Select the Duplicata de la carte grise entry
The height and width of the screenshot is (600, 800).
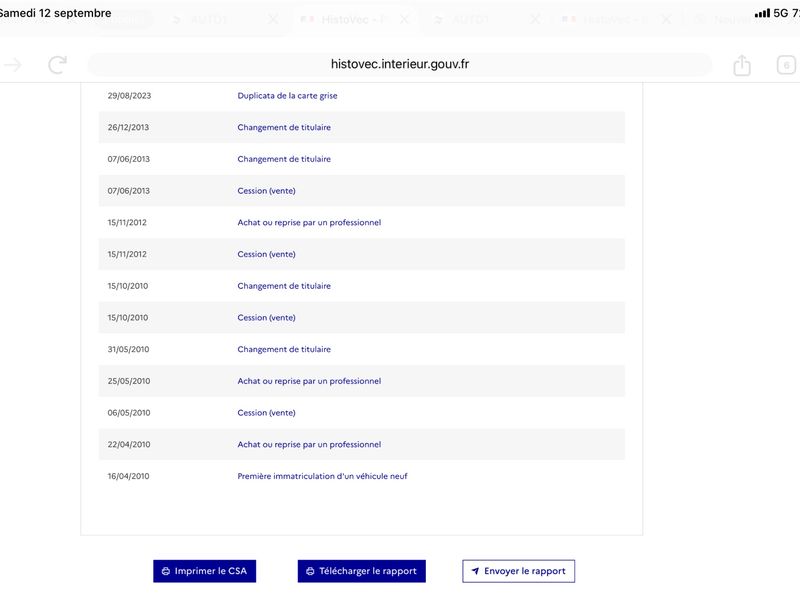287,95
